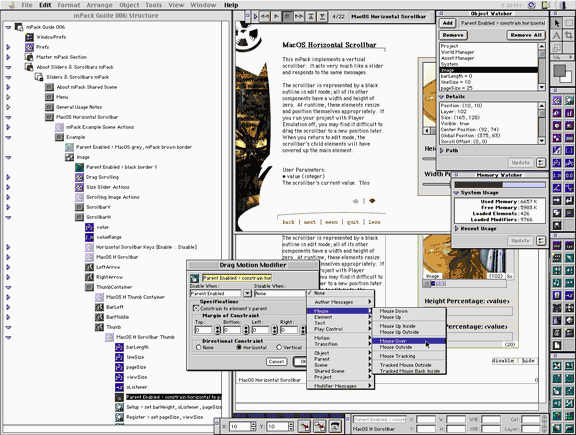Click the Top margin input field
The image size is (576, 435).
[x=204, y=330]
